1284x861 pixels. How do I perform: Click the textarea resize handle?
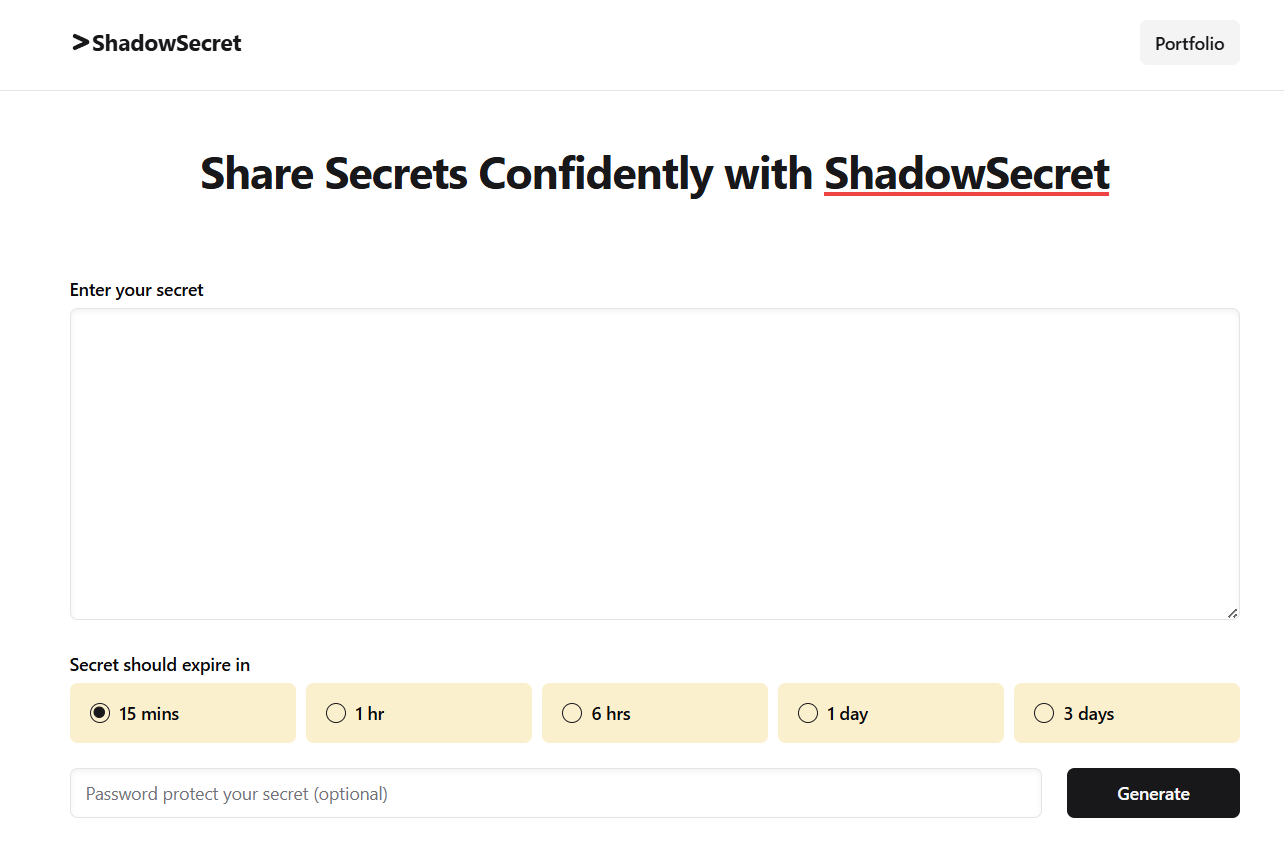(1231, 611)
